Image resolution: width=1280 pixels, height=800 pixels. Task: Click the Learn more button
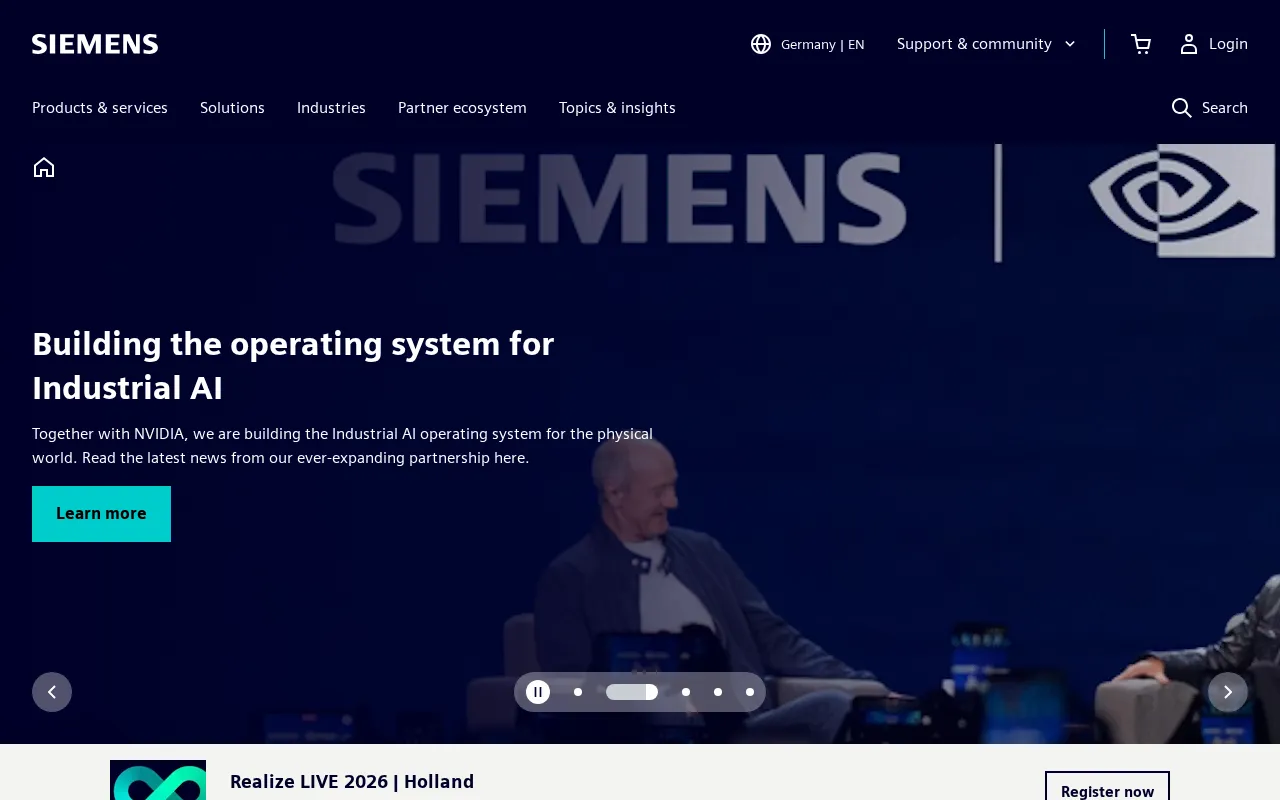coord(101,514)
